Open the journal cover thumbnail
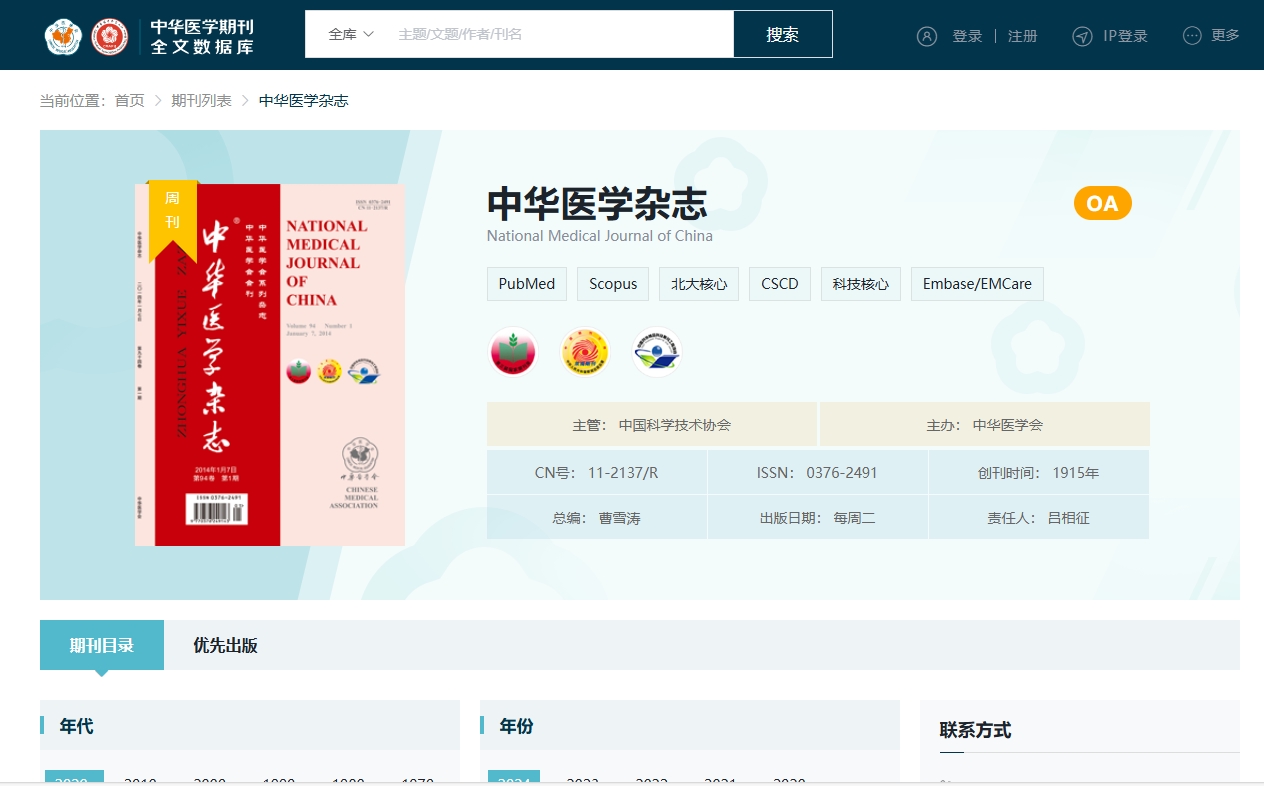1264x786 pixels. pos(270,365)
